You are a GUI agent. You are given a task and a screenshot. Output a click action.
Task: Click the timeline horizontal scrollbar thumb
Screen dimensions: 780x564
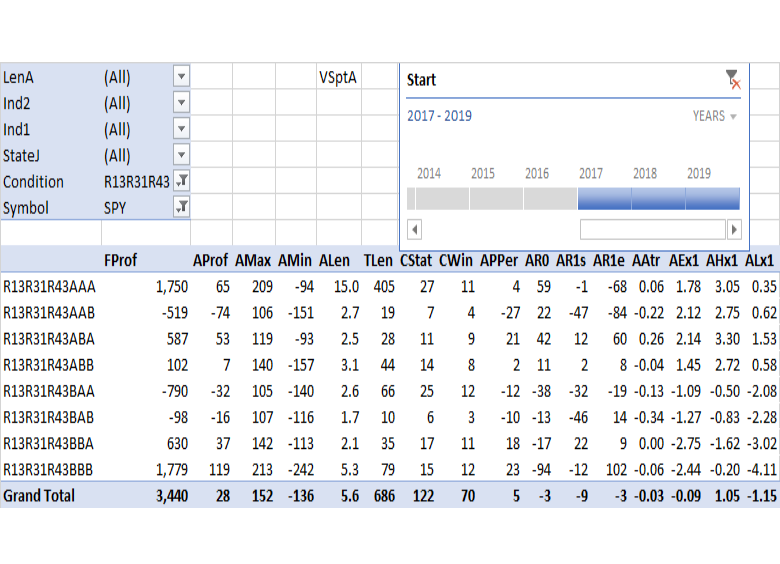653,230
